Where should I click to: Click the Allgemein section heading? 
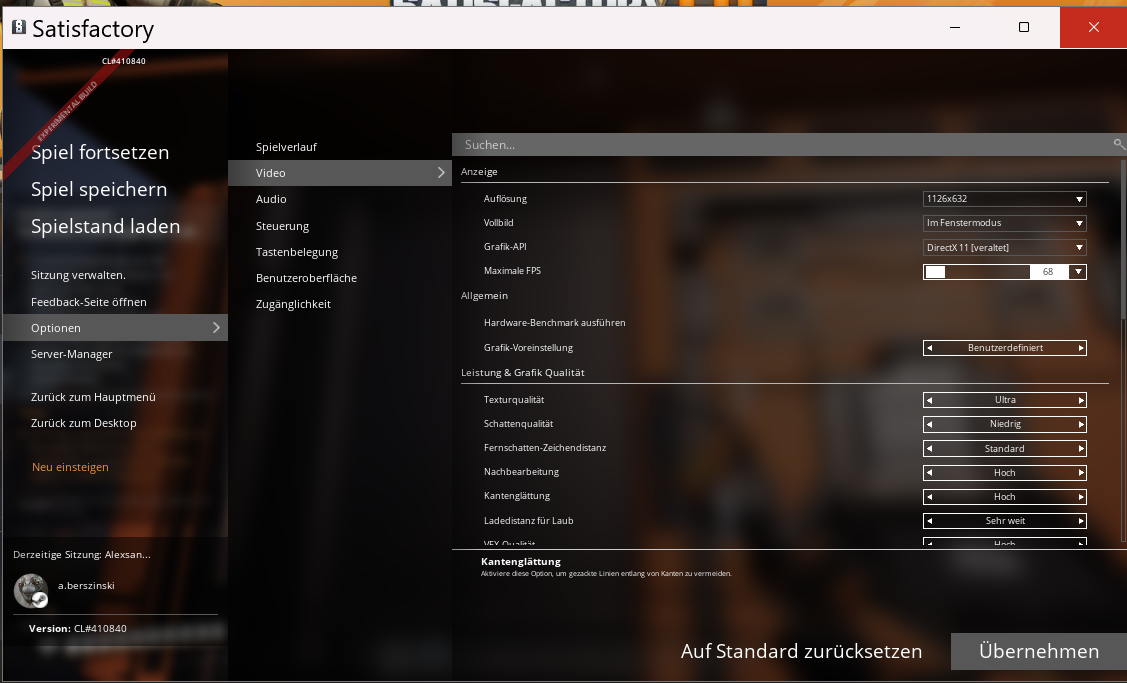(484, 295)
